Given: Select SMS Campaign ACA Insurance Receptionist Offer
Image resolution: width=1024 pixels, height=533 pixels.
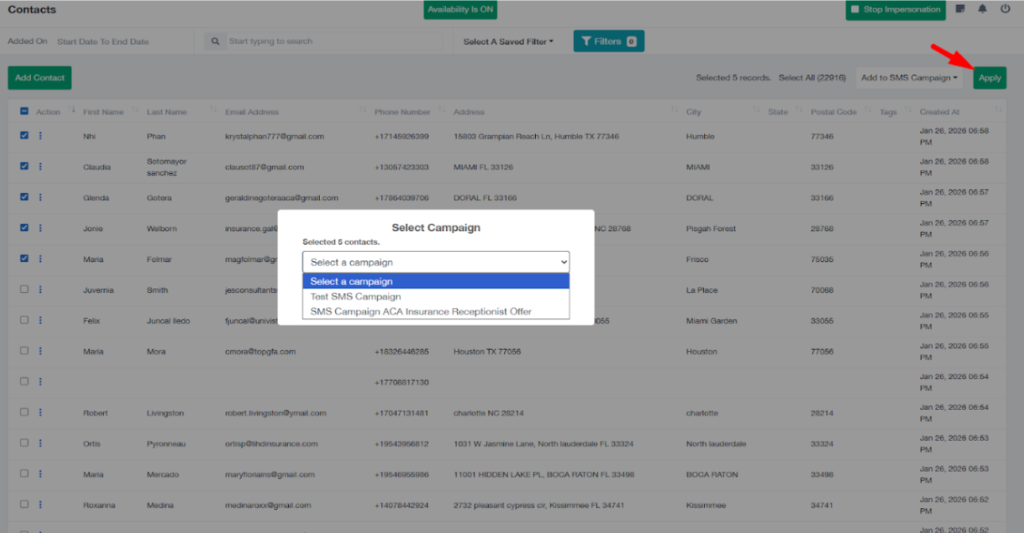Looking at the screenshot, I should pos(421,312).
